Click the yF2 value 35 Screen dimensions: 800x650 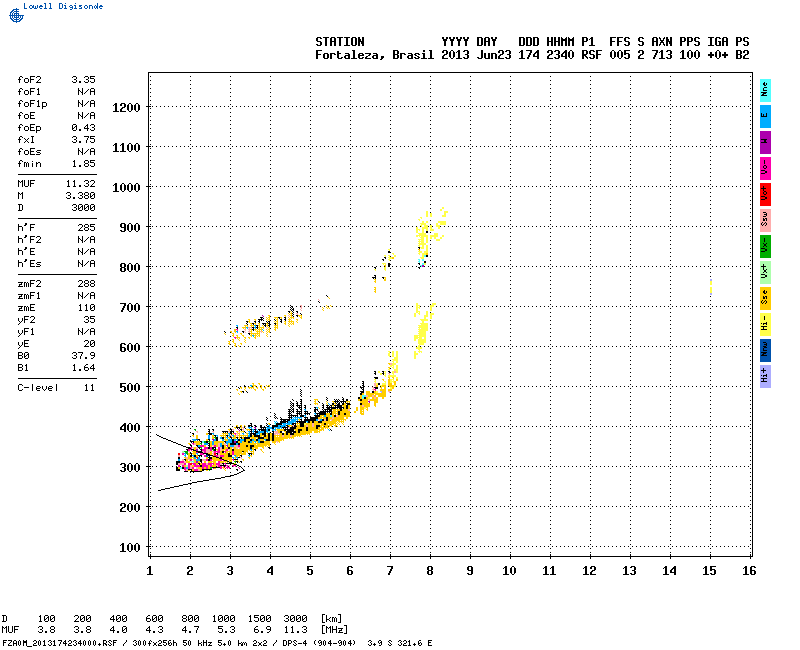pyautogui.click(x=89, y=320)
